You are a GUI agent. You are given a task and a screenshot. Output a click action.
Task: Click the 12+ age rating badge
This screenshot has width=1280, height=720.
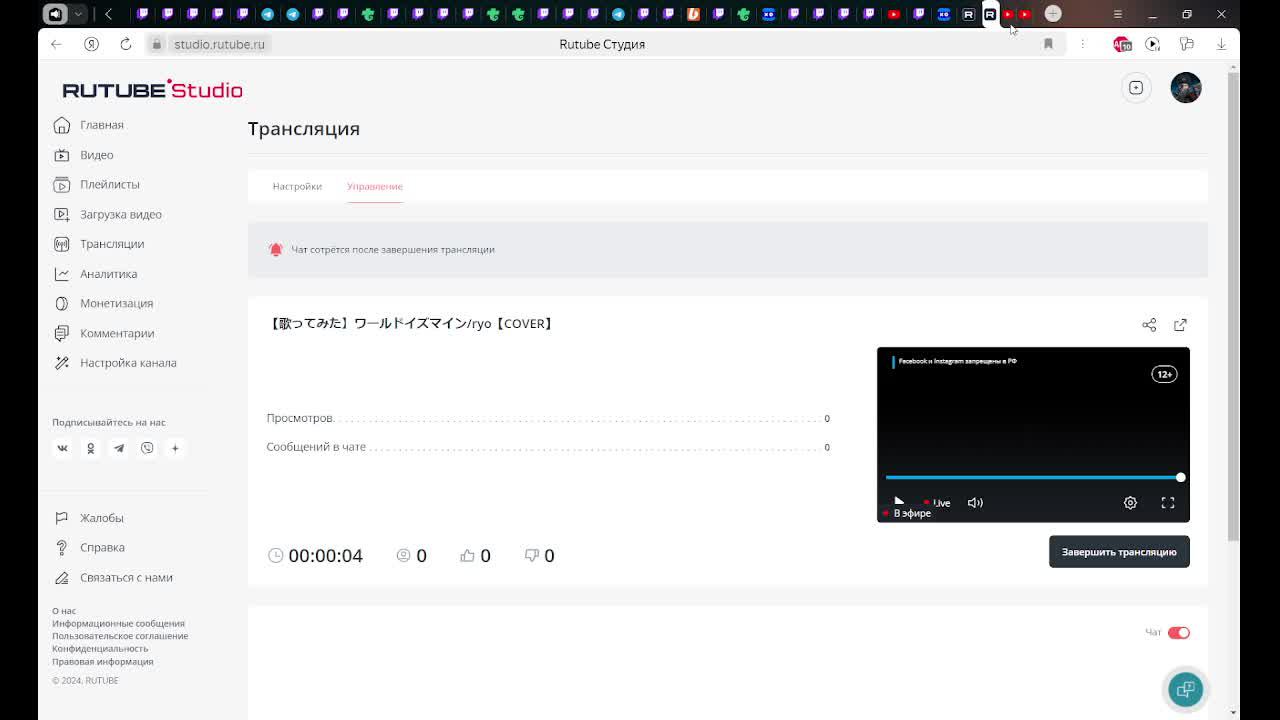1164,374
